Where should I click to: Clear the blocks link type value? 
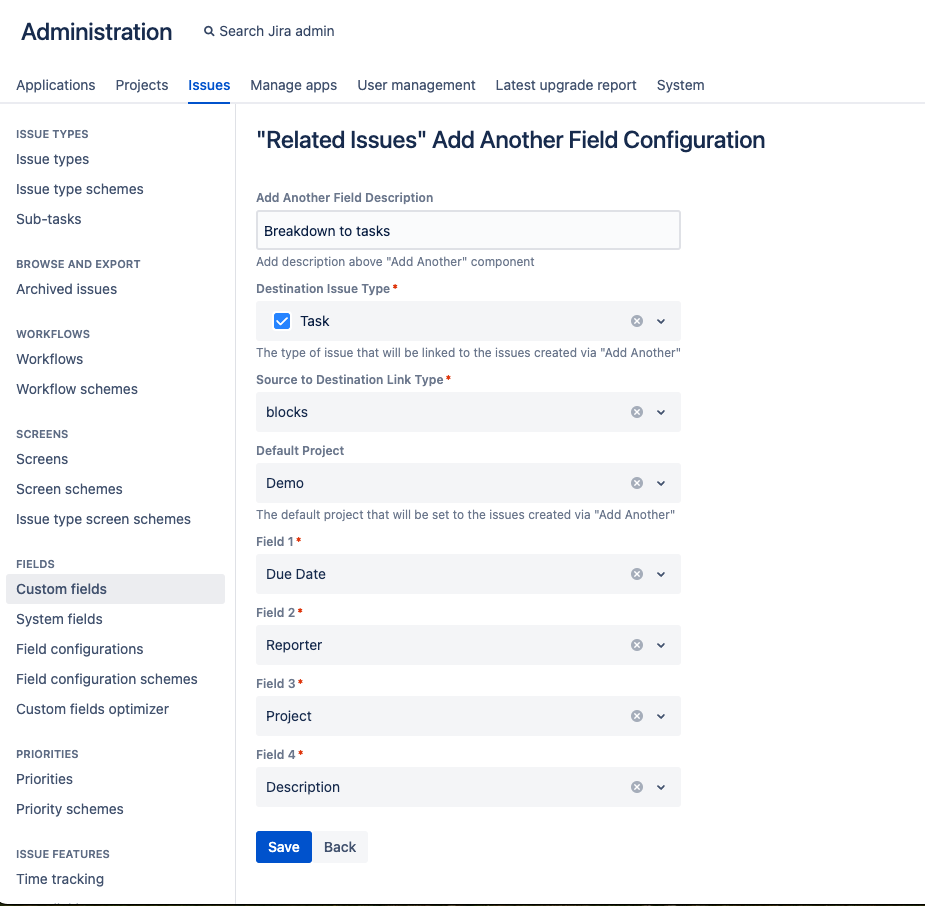637,412
